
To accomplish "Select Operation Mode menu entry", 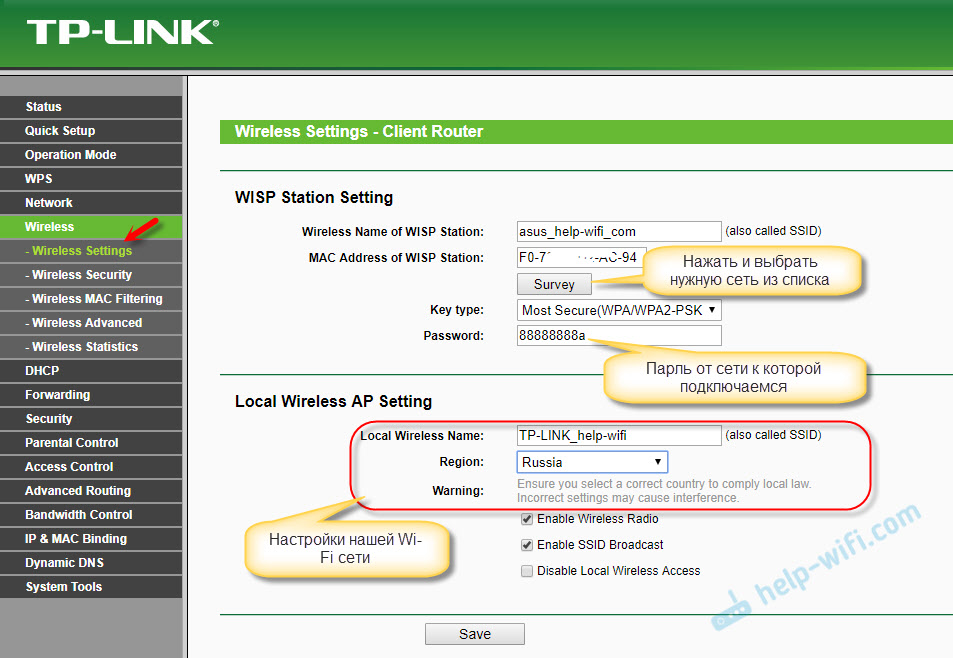I will [x=71, y=155].
